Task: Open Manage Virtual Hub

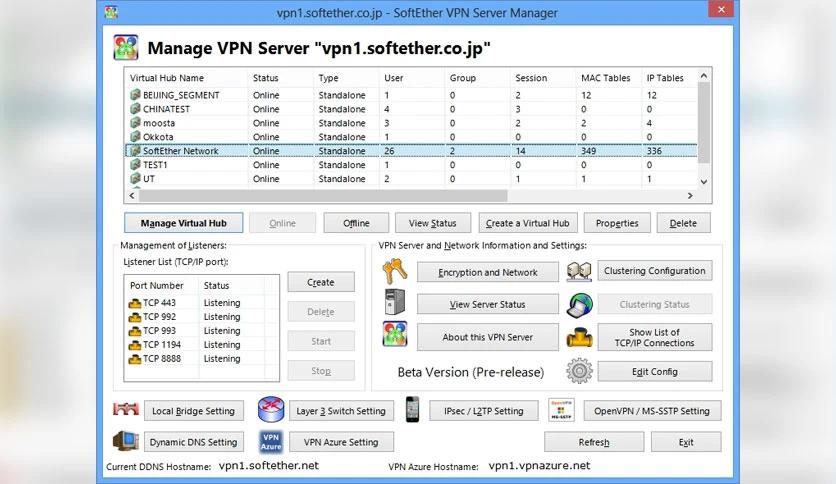Action: coord(183,223)
